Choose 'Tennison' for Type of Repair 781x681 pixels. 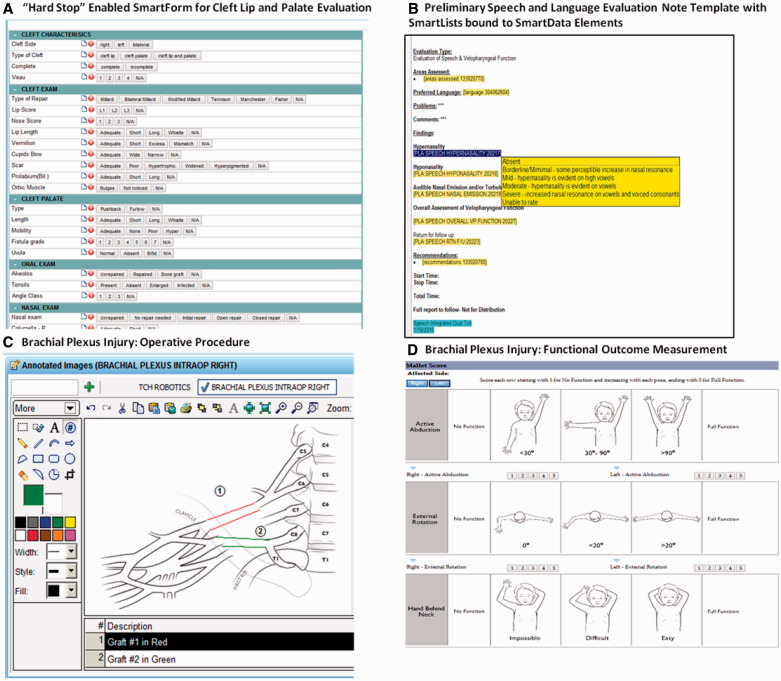221,99
